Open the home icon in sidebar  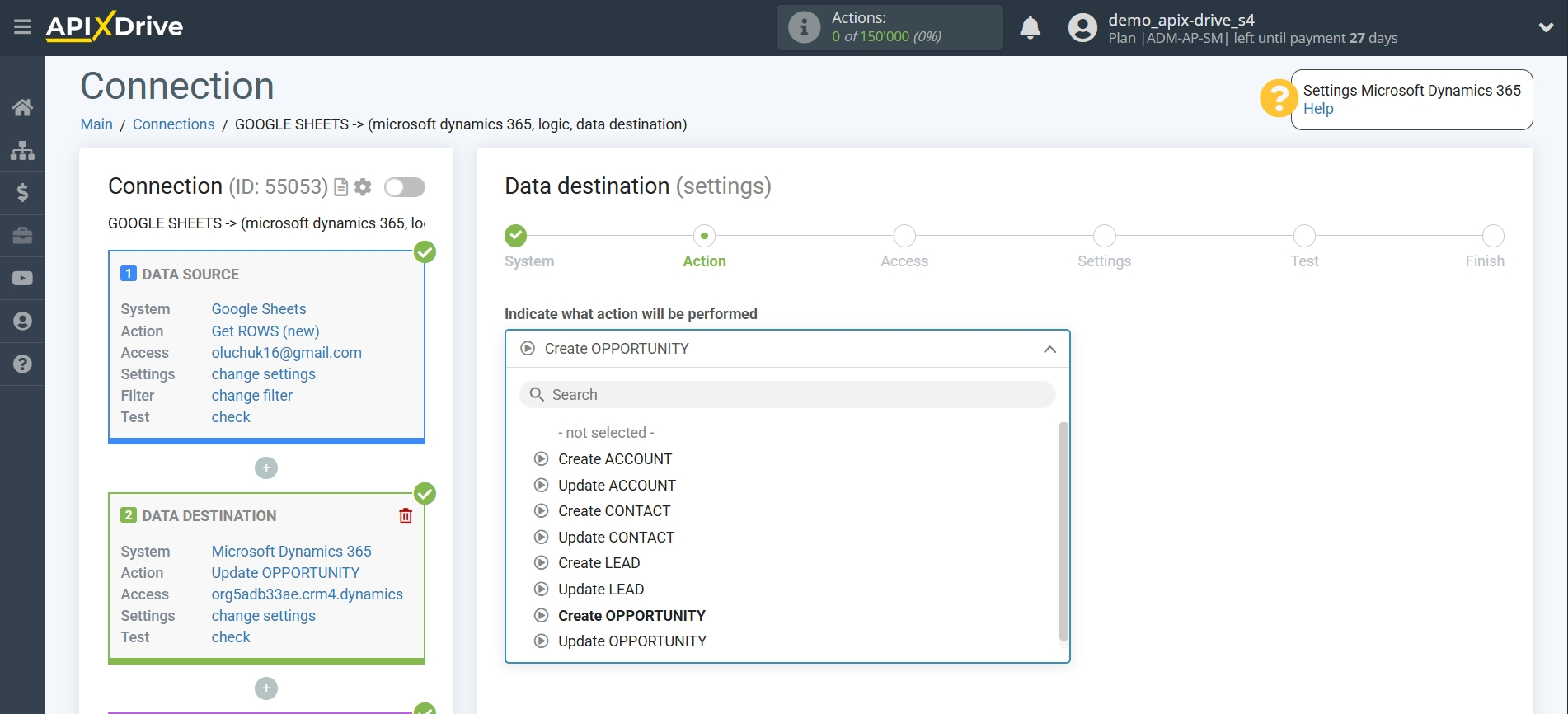tap(22, 107)
